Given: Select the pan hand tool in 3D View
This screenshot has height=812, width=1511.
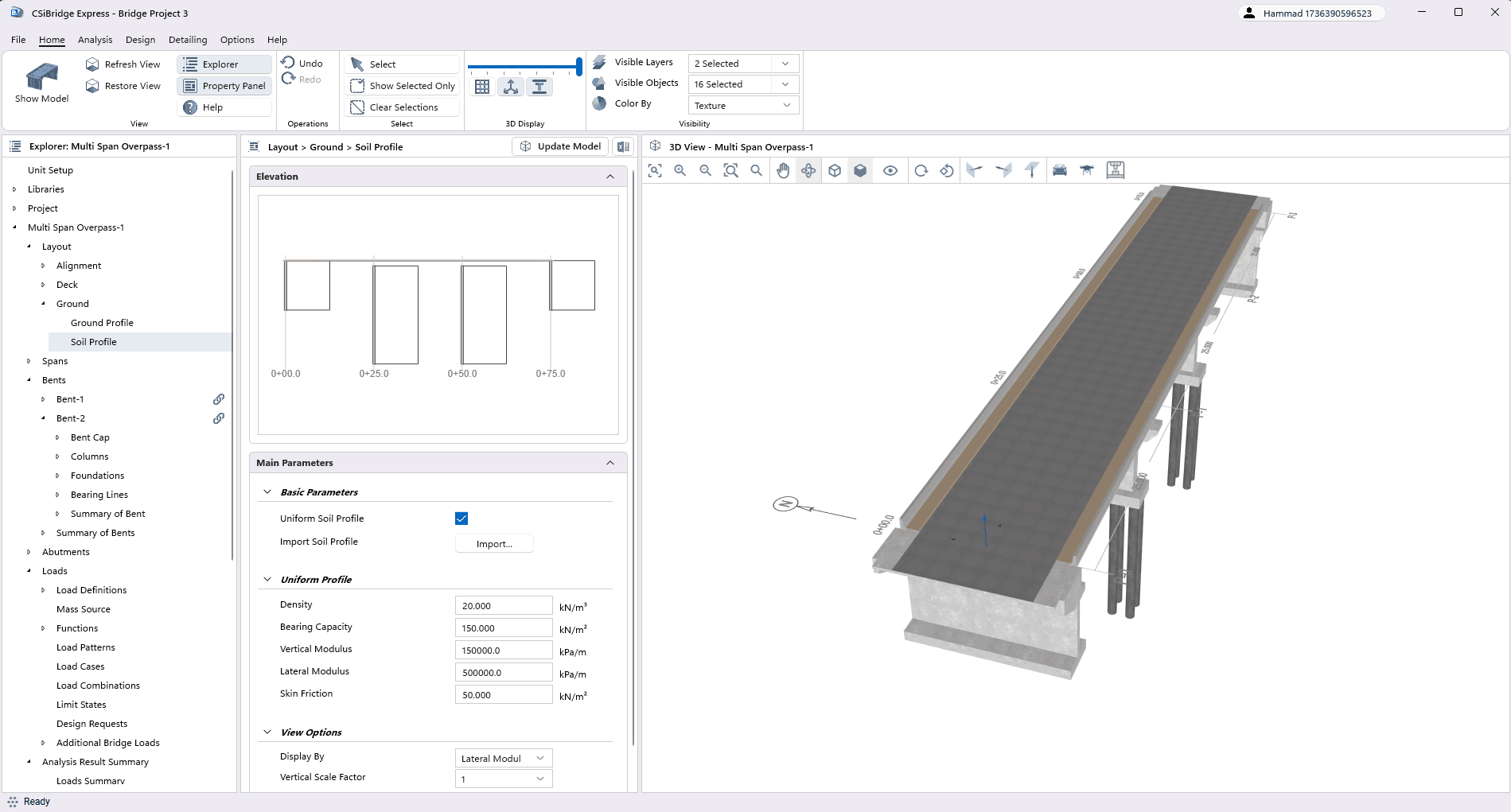Looking at the screenshot, I should coord(783,170).
